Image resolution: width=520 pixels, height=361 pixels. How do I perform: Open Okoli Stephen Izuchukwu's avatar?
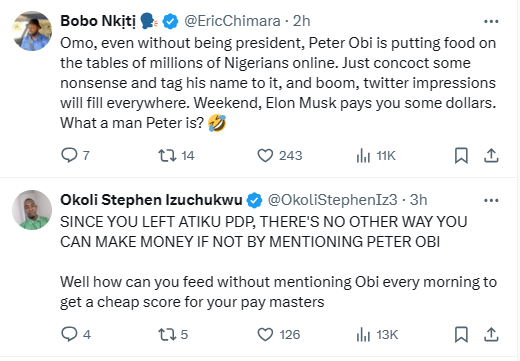(x=32, y=210)
